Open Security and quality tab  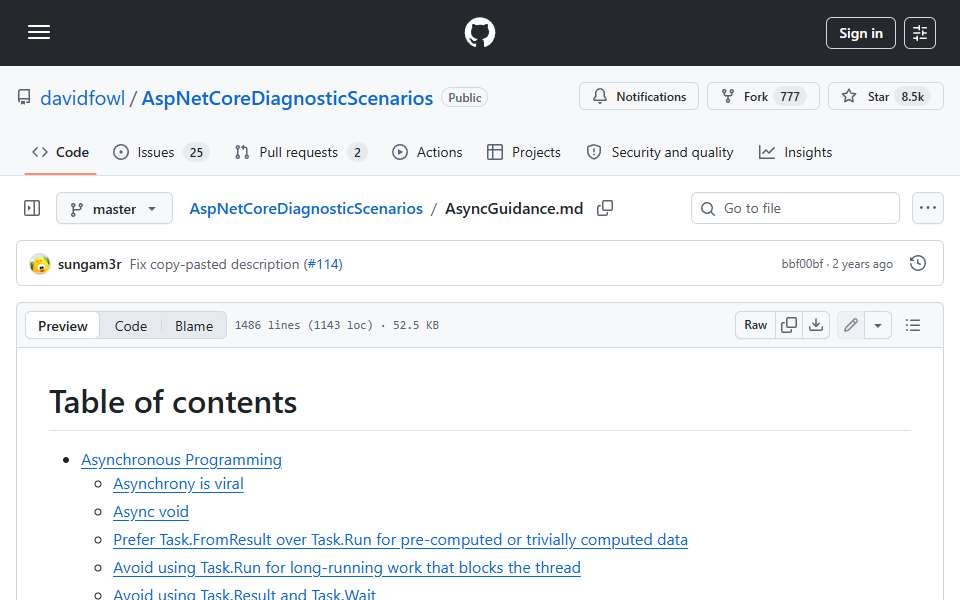point(660,152)
